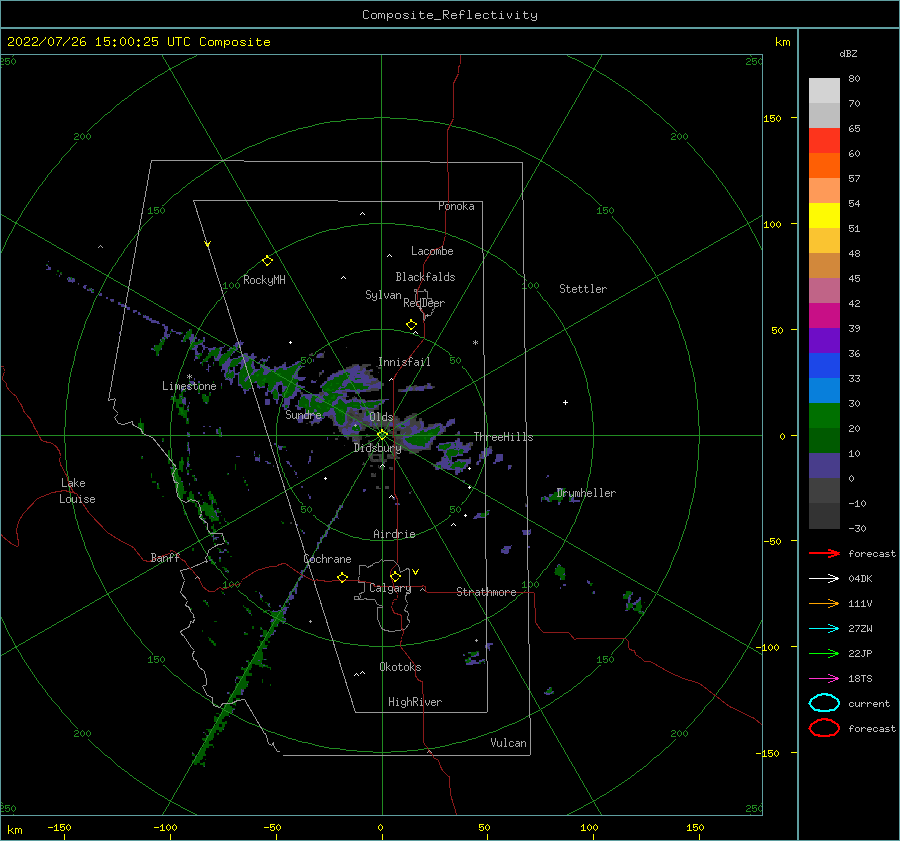
Task: Click the Cochrane town label
Action: (327, 559)
